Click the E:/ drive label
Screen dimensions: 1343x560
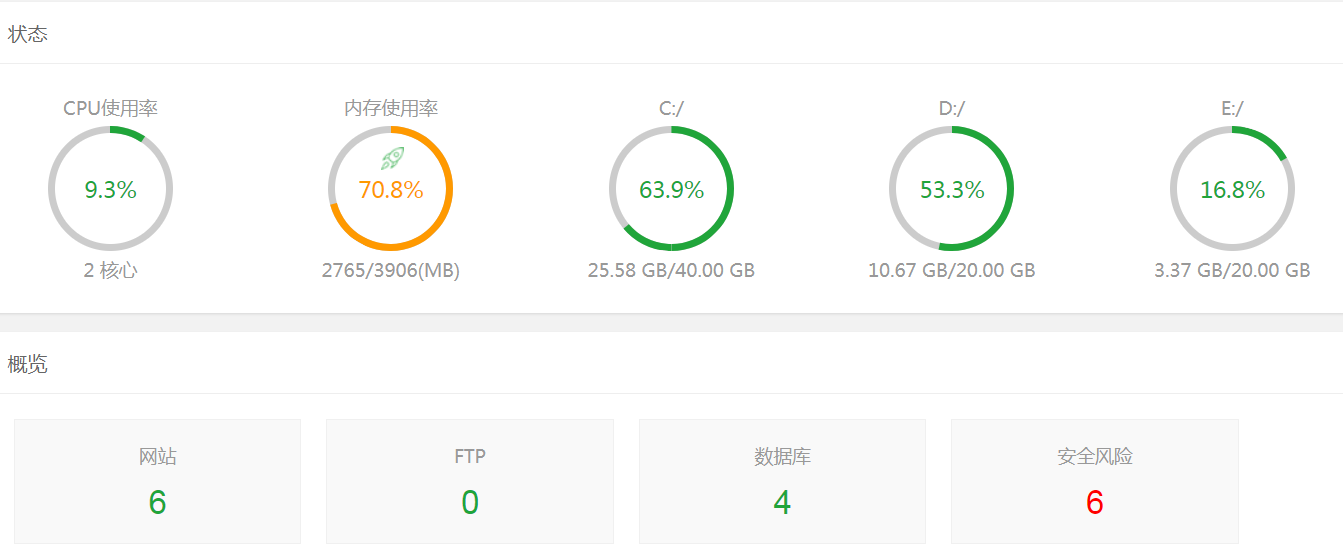pyautogui.click(x=1232, y=108)
